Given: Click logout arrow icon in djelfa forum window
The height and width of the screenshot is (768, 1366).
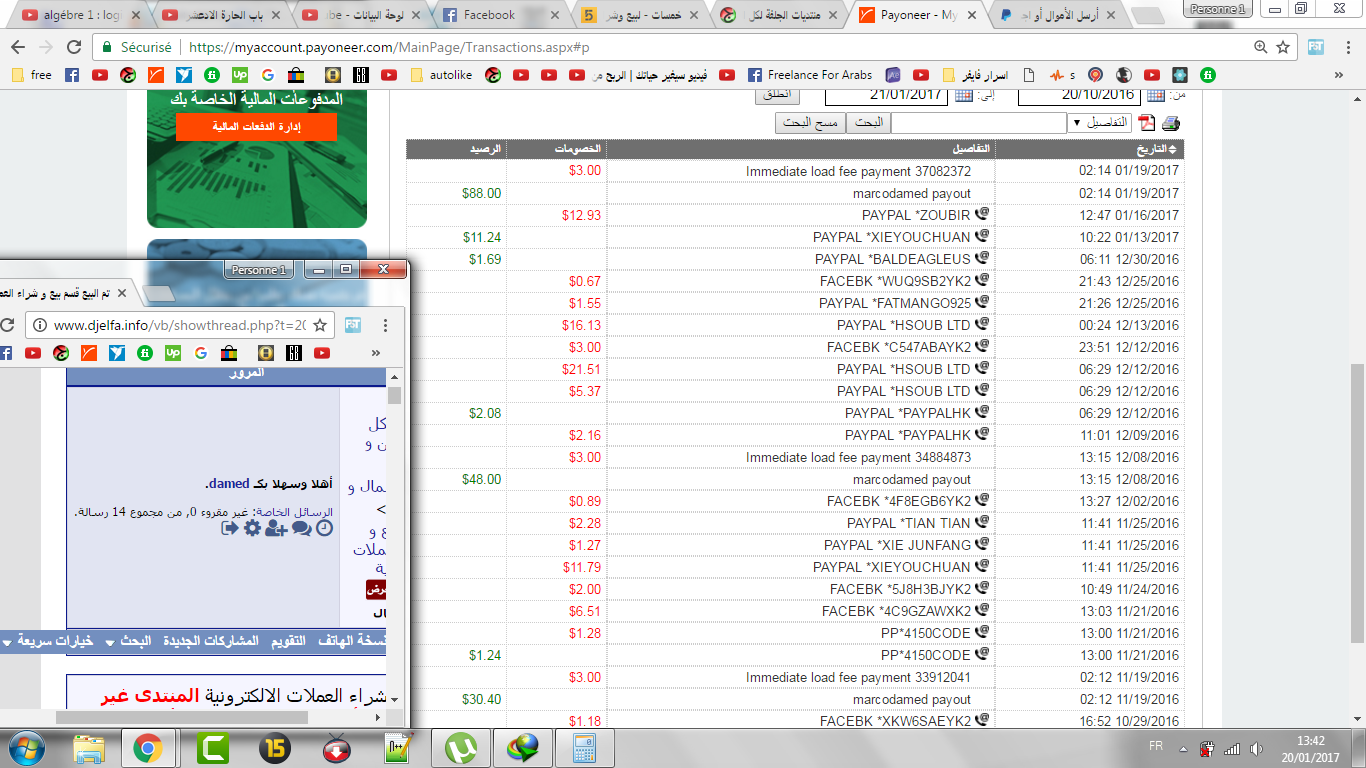Looking at the screenshot, I should (x=229, y=527).
